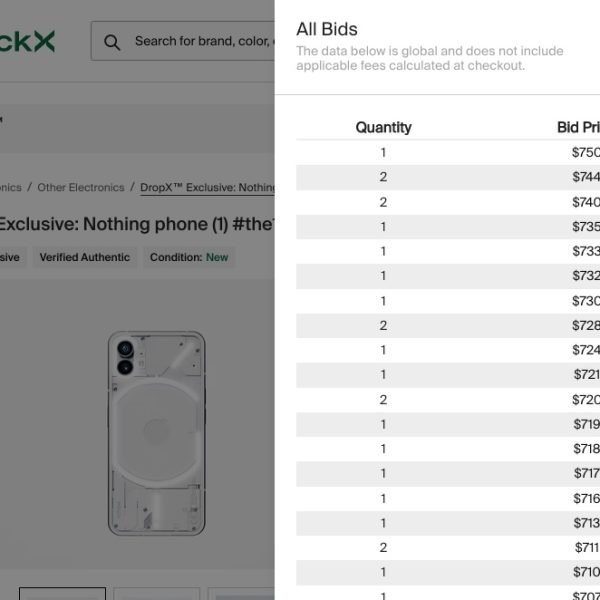This screenshot has height=600, width=600.
Task: Select the second product thumbnail below image
Action: (156, 594)
